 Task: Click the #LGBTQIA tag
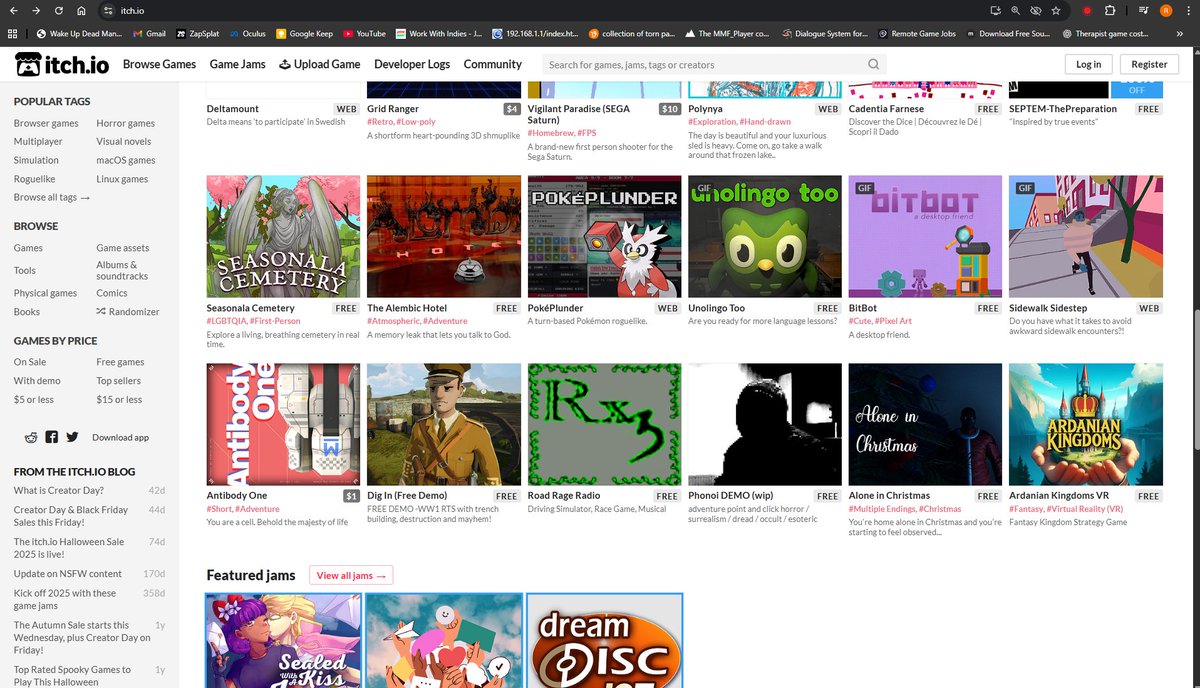226,321
